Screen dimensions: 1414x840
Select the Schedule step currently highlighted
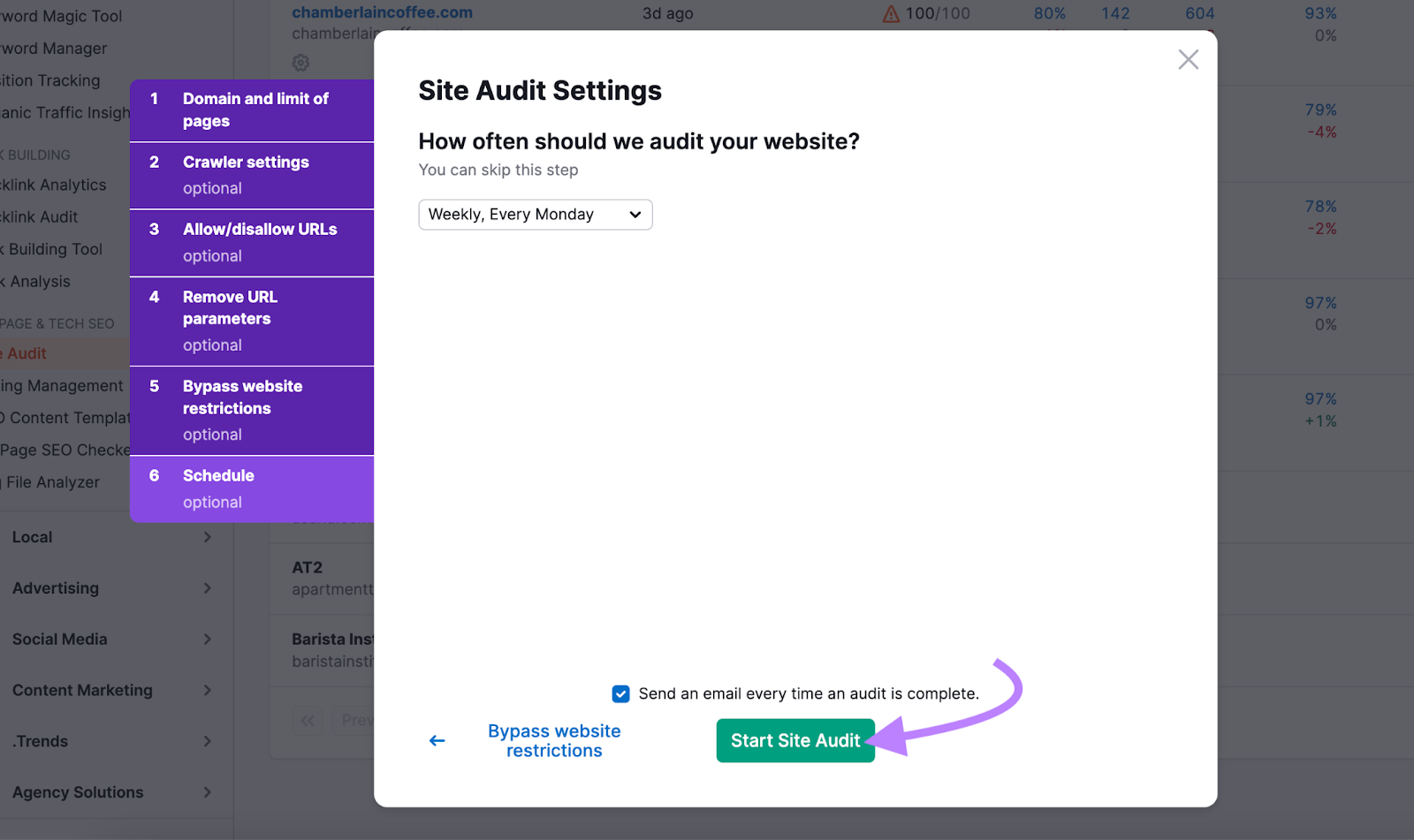251,488
